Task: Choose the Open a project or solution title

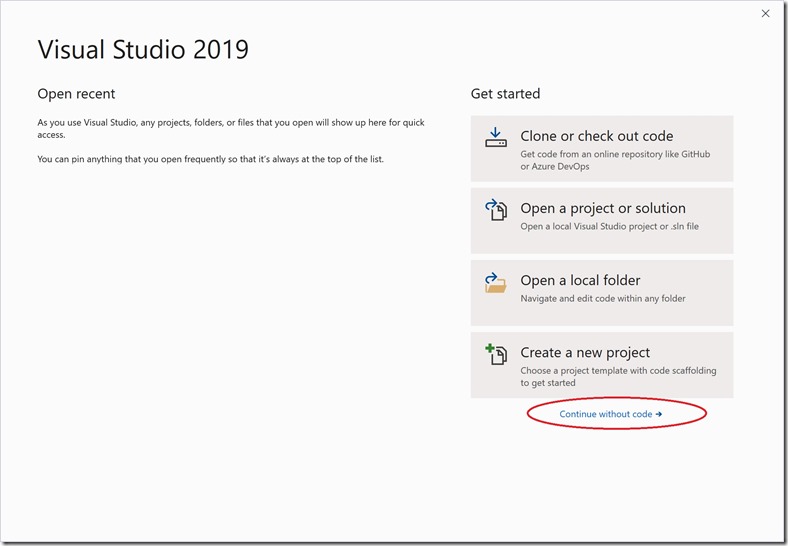Action: [x=603, y=208]
